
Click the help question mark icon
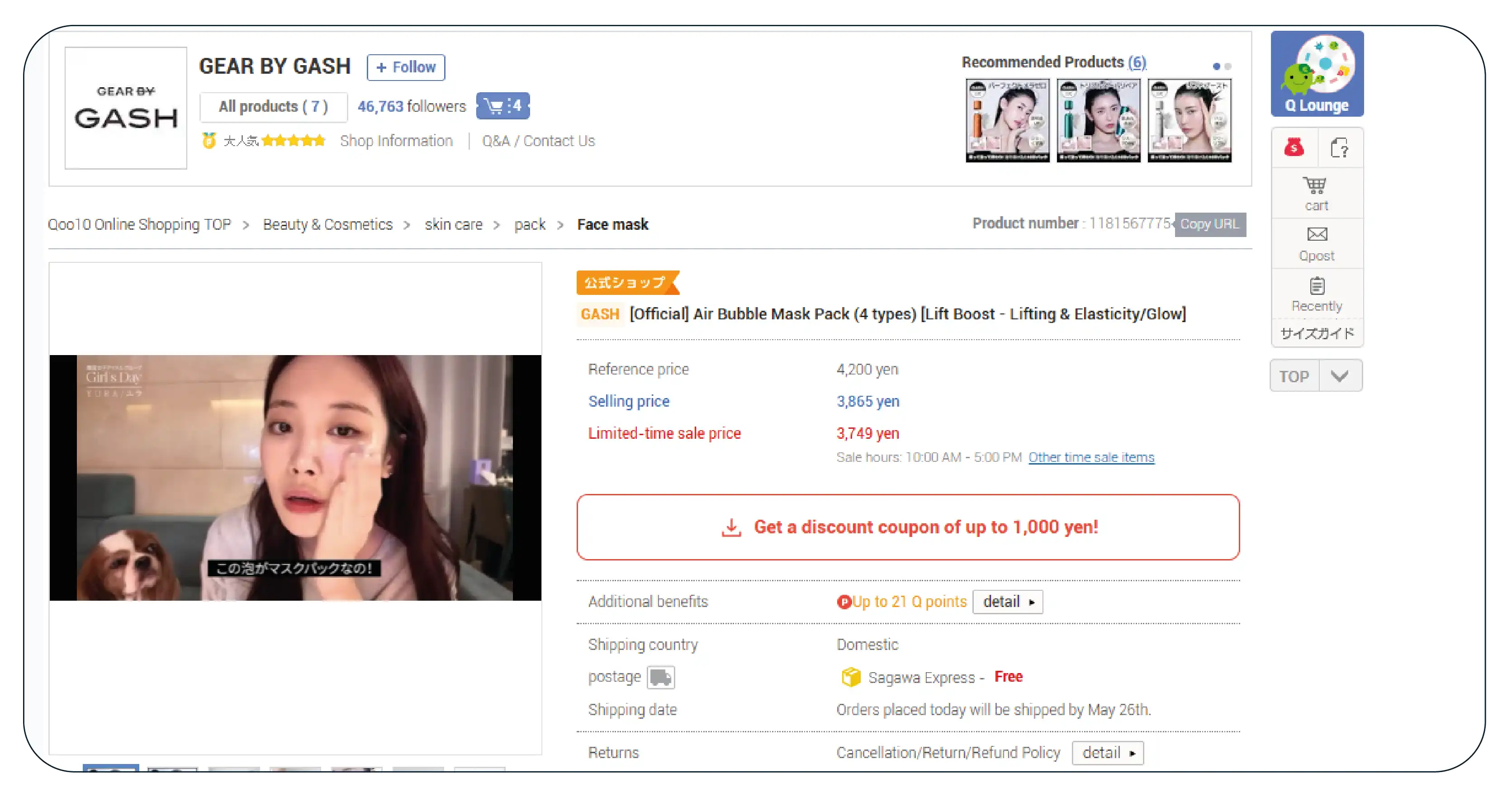(1339, 148)
